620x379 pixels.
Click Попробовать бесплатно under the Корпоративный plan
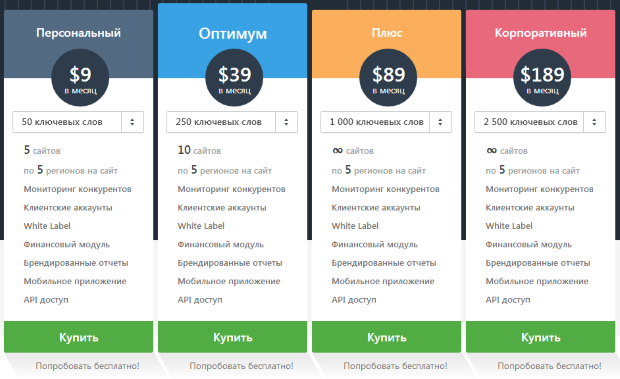pos(549,366)
